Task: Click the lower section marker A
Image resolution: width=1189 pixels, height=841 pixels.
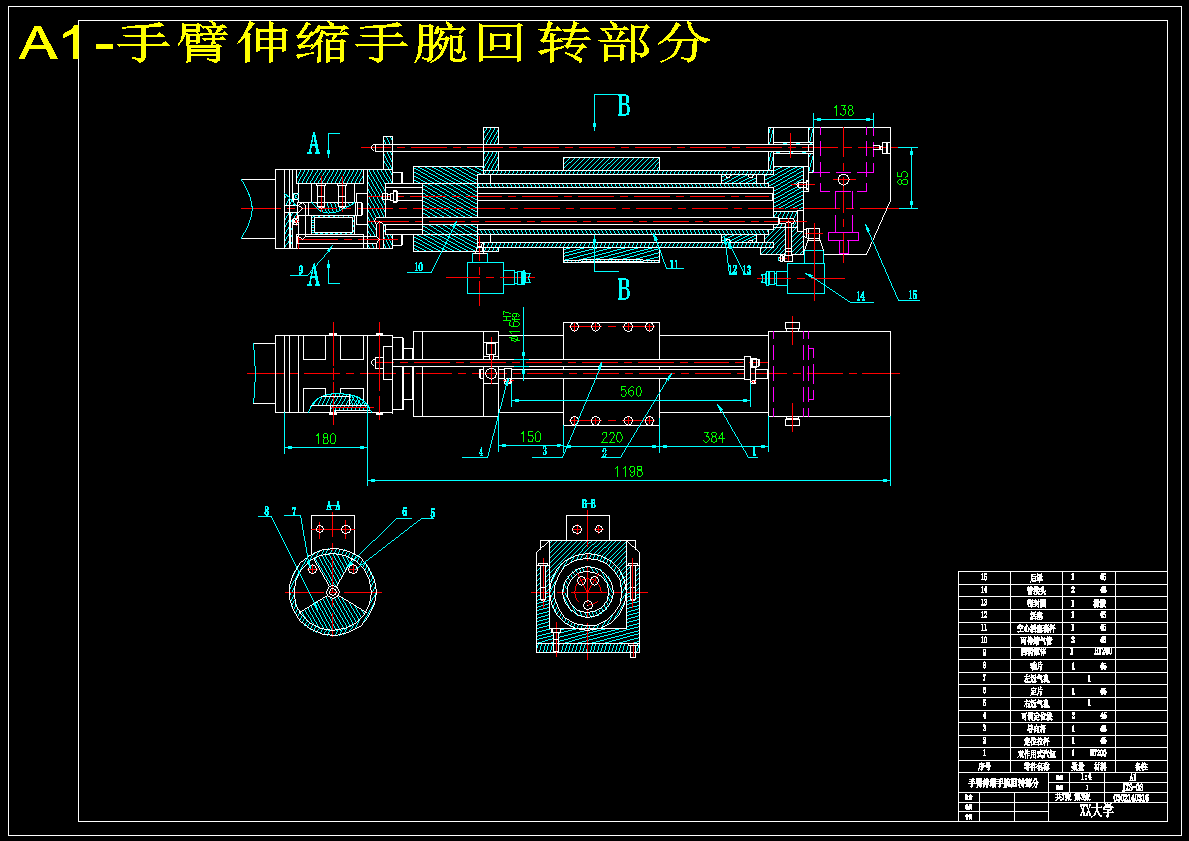Action: pos(314,275)
